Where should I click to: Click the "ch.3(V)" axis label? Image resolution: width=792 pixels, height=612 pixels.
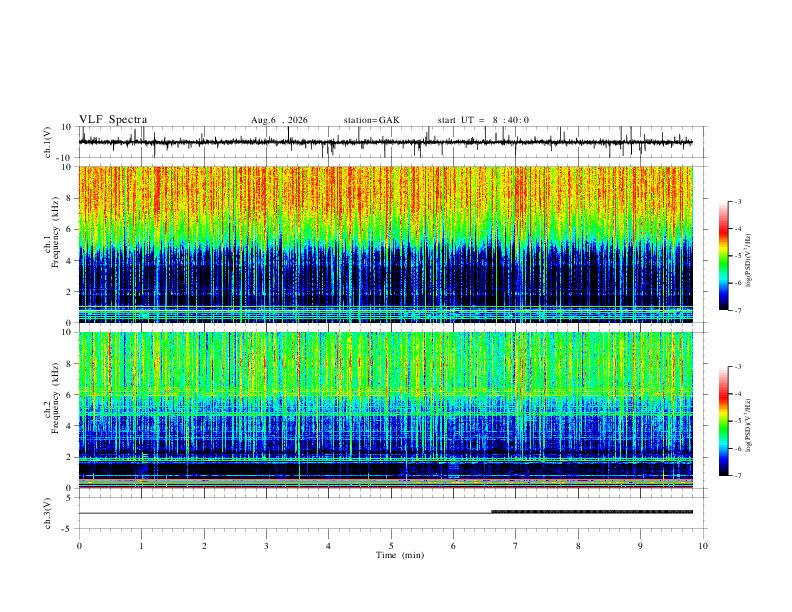pos(48,514)
